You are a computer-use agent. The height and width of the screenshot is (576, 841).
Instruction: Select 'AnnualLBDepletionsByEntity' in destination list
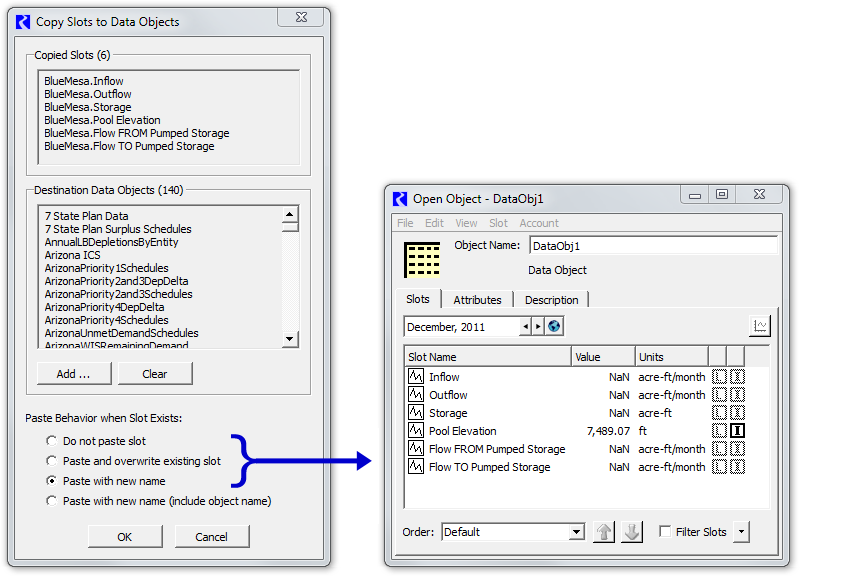[111, 242]
